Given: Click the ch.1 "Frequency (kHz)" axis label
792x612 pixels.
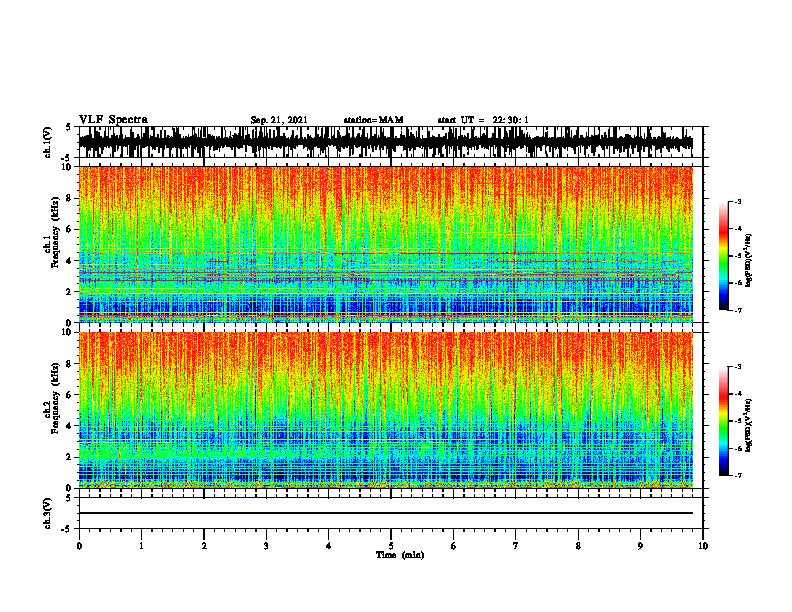Looking at the screenshot, I should click(54, 232).
